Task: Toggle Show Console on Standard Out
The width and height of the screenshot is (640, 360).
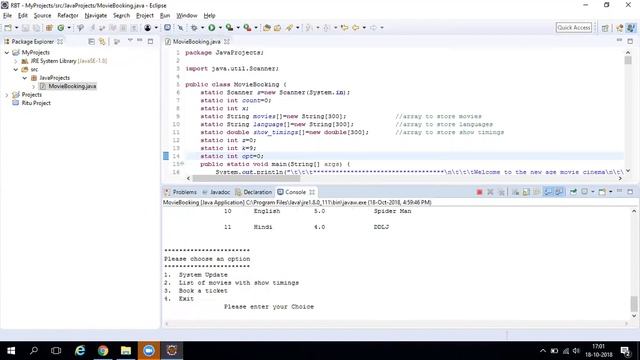Action: pyautogui.click(x=548, y=192)
